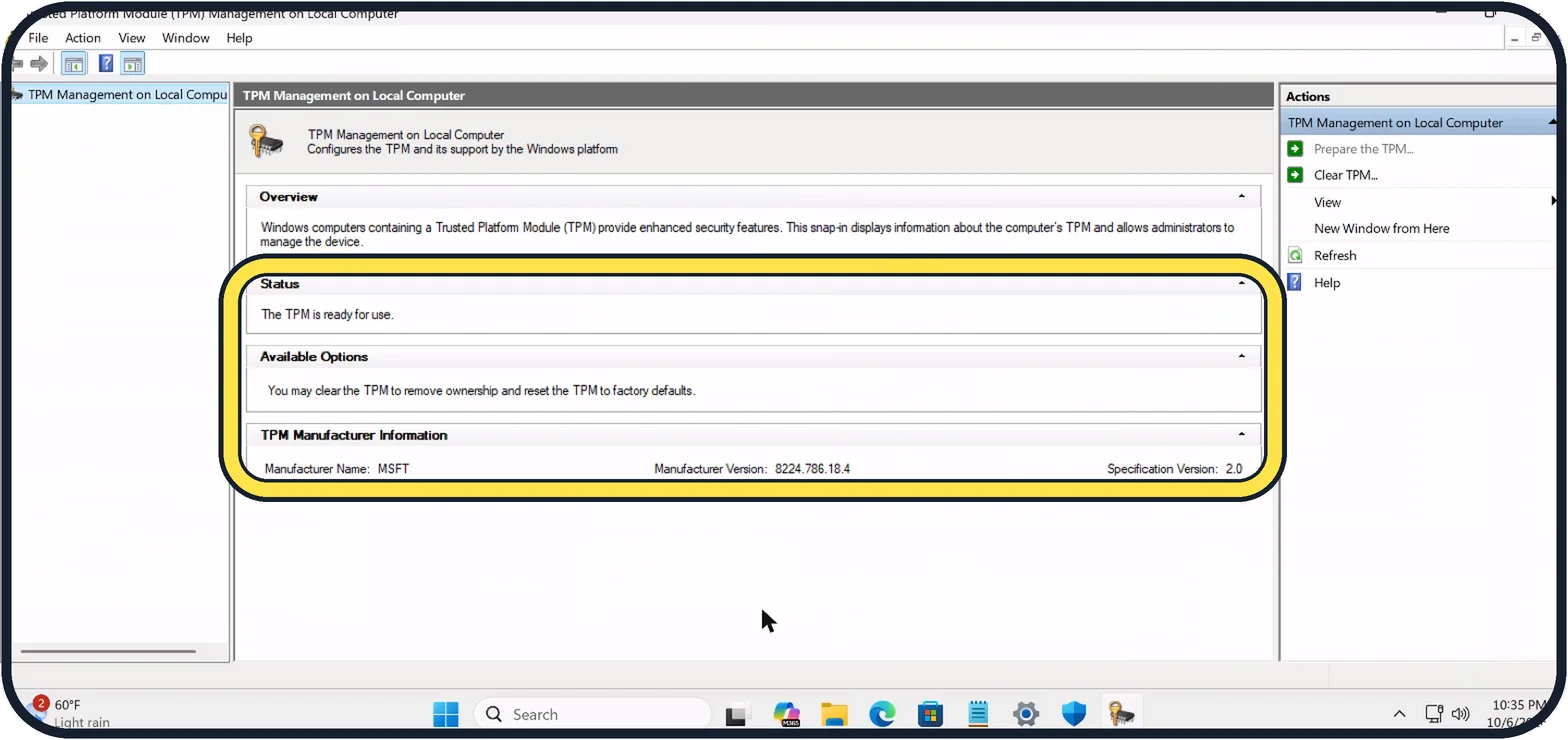
Task: Open Task View from the taskbar
Action: (x=738, y=714)
